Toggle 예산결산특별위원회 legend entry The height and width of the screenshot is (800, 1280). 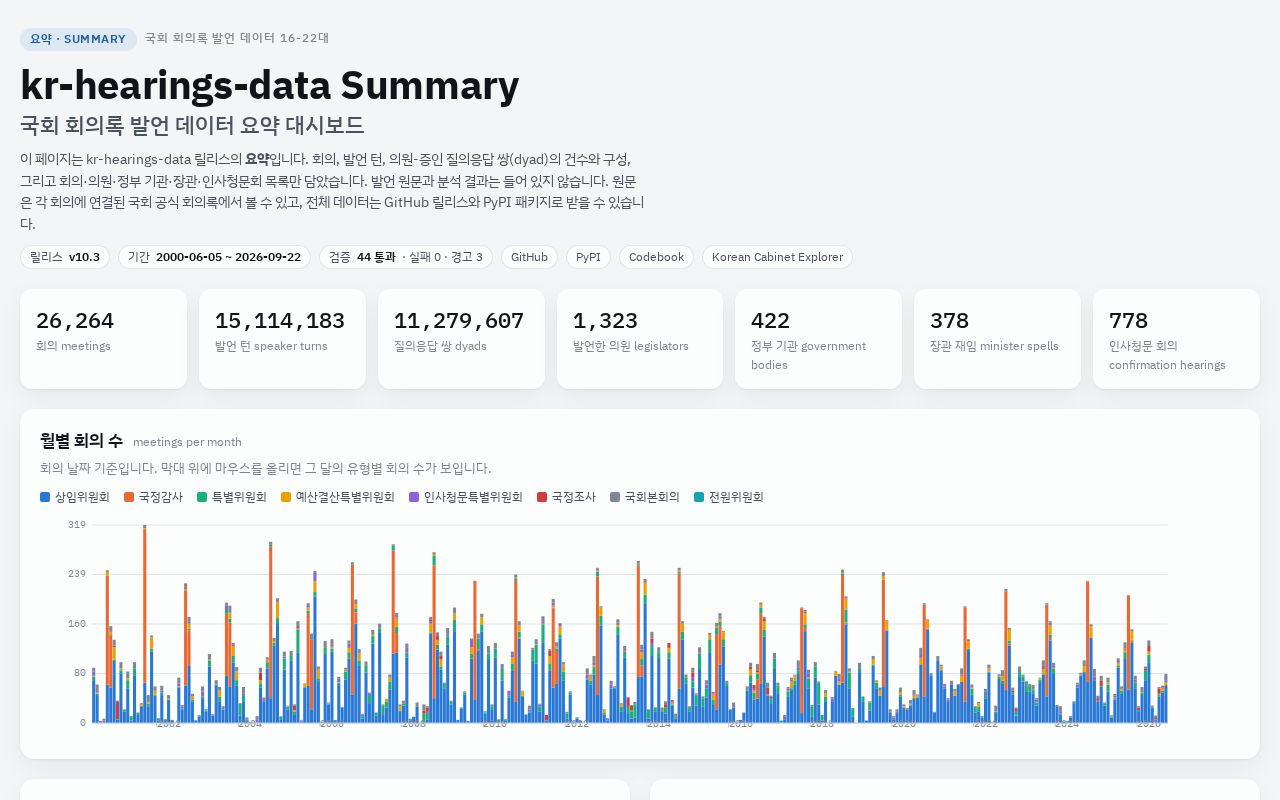tap(338, 497)
